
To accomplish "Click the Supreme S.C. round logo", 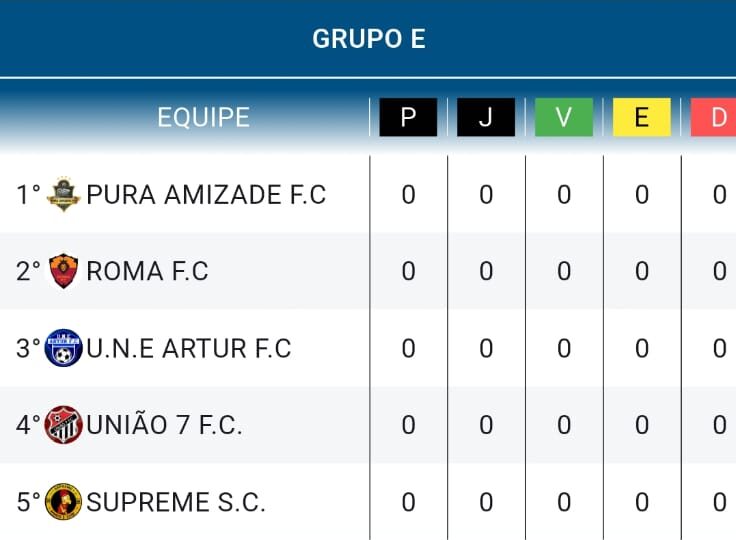I will coord(63,501).
